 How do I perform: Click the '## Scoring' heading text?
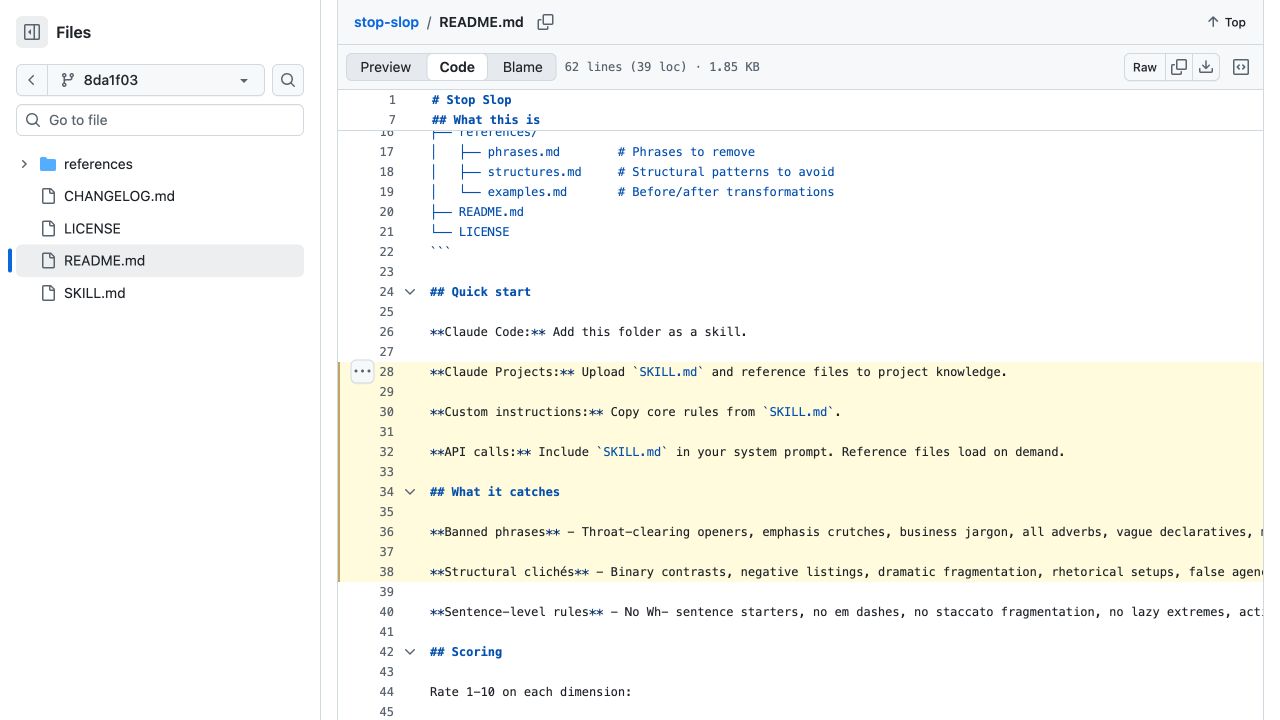[x=466, y=652]
